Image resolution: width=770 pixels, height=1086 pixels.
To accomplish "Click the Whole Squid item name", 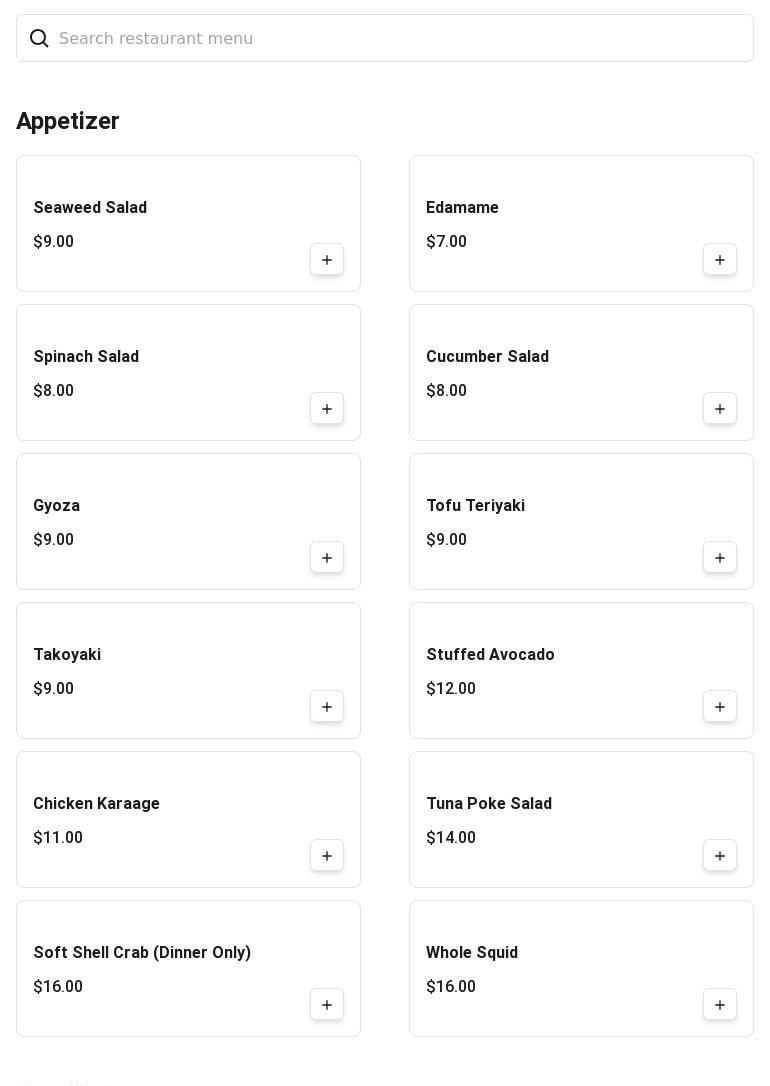I will 471,953.
